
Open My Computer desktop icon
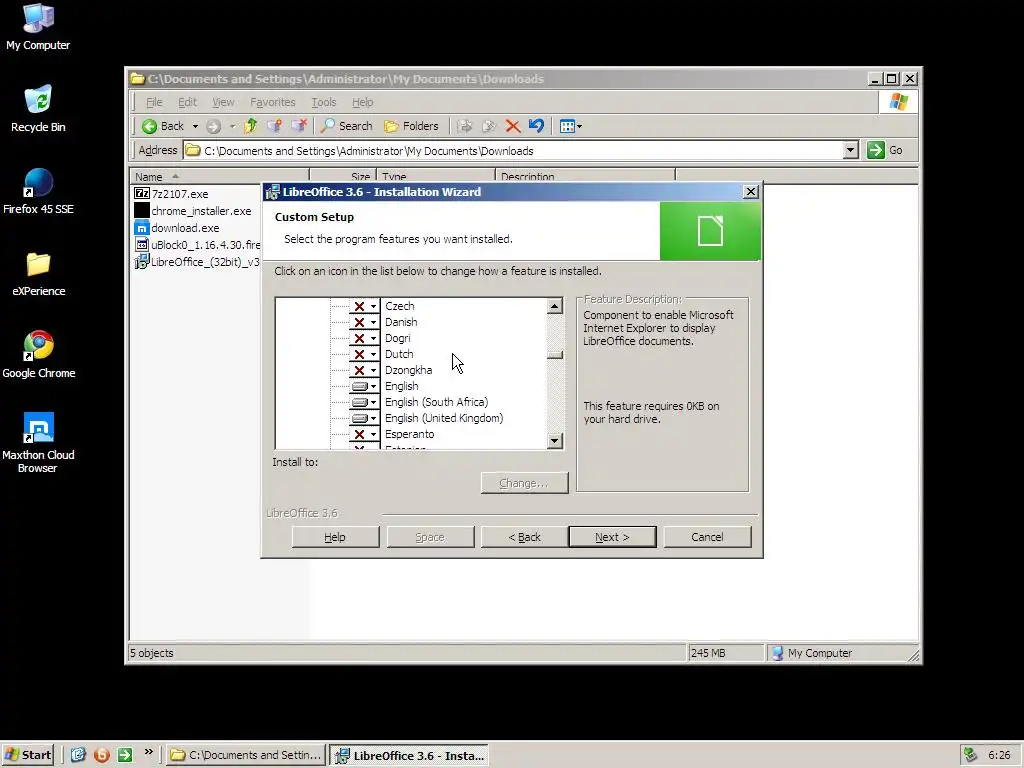(38, 27)
